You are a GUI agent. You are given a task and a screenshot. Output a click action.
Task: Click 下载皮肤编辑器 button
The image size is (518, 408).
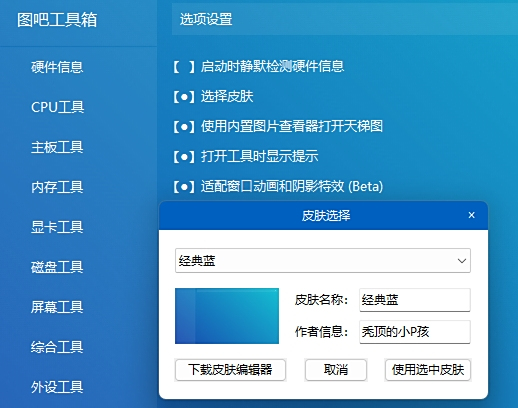click(x=230, y=370)
